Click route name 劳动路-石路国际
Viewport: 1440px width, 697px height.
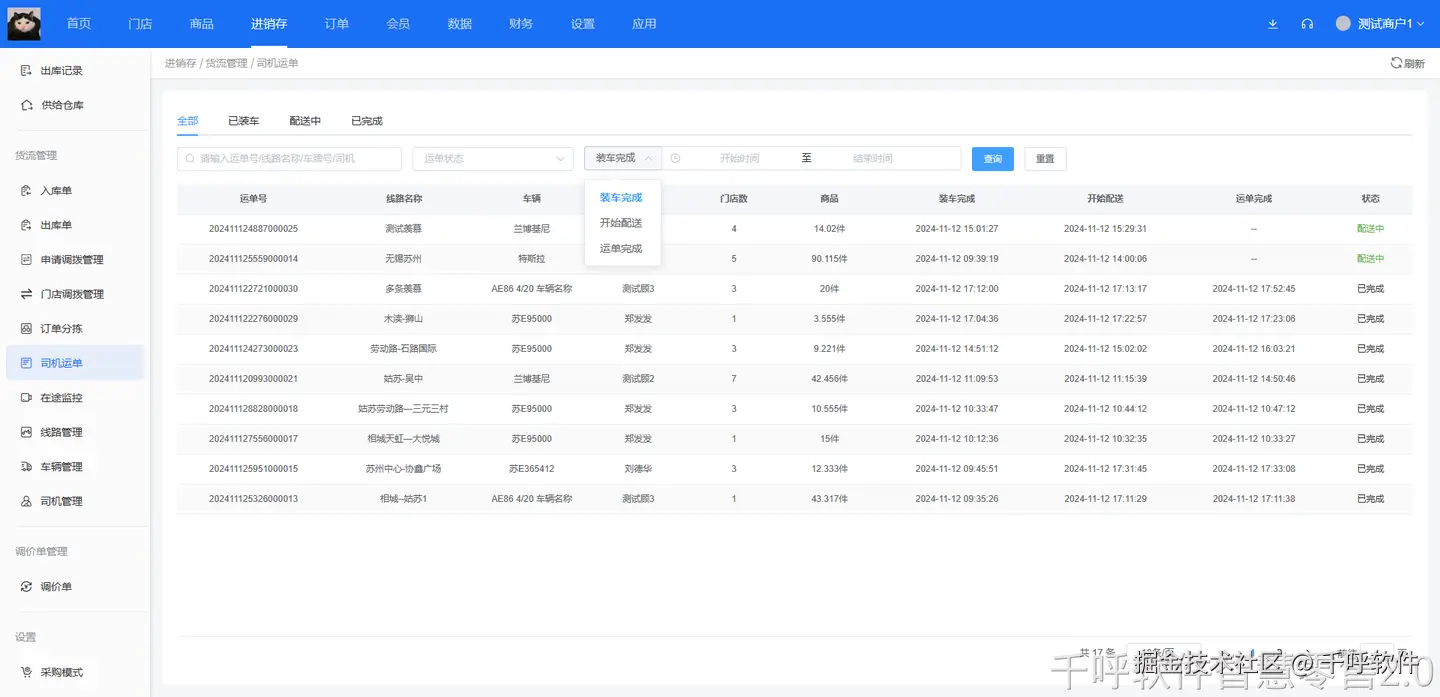(x=404, y=349)
